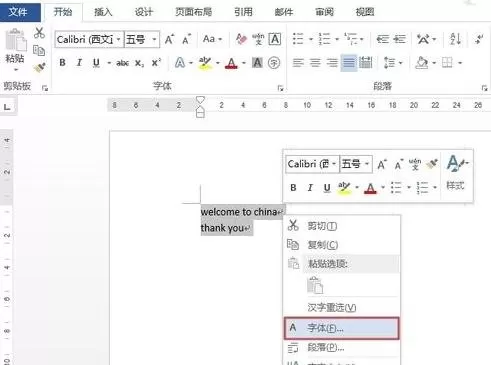Click the ruler tab selector L box

7,107
